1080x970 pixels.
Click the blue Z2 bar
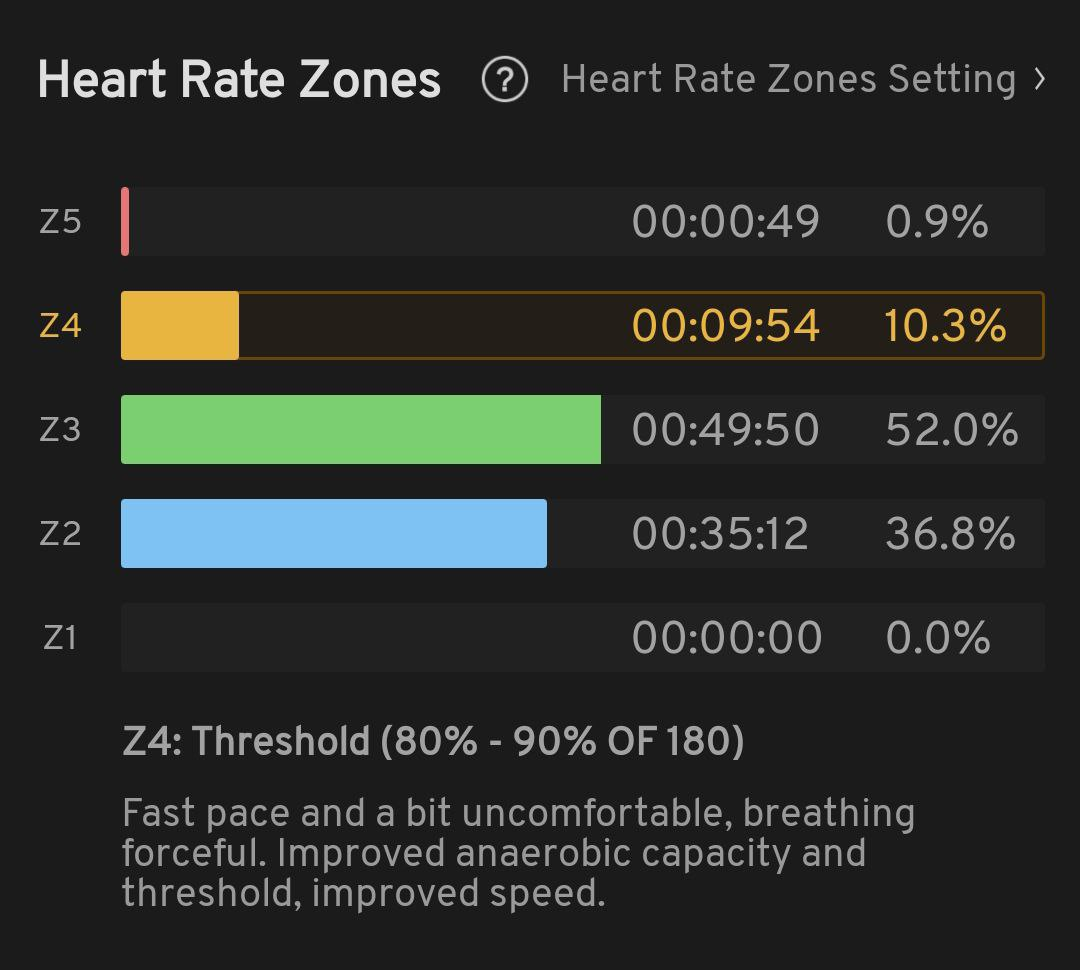(333, 534)
